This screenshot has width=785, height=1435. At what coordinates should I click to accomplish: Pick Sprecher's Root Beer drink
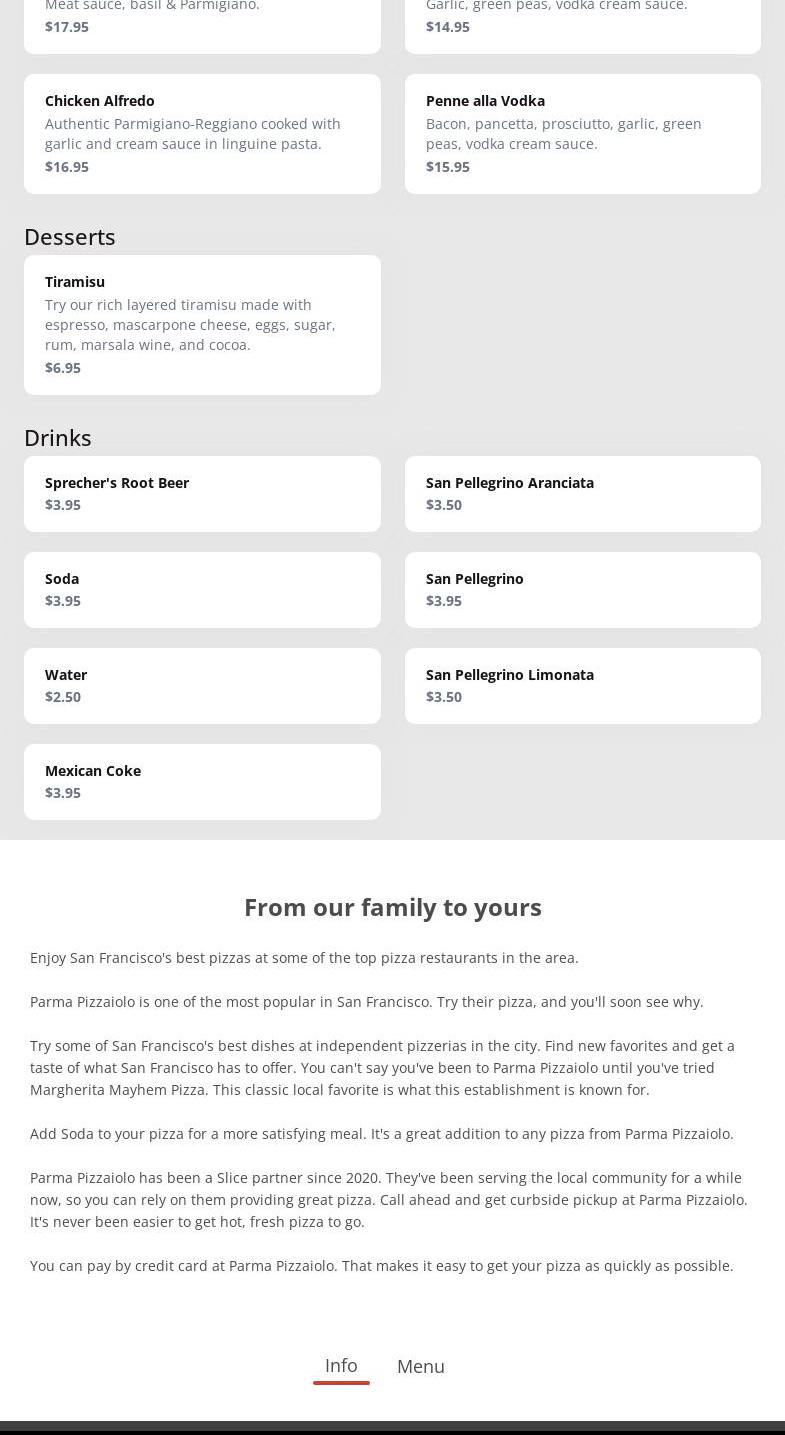[x=202, y=494]
